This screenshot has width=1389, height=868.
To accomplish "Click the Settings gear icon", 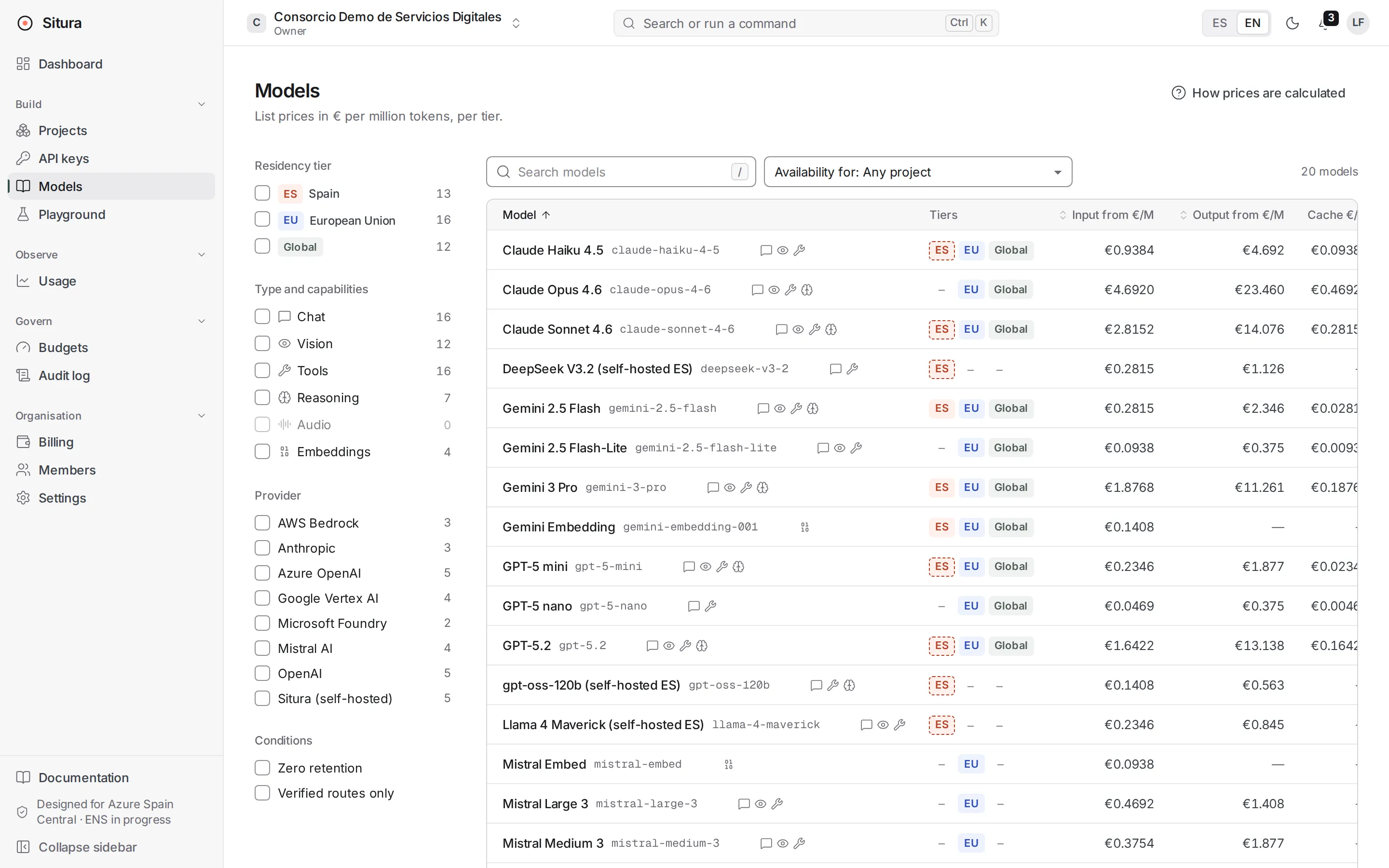I will click(23, 498).
